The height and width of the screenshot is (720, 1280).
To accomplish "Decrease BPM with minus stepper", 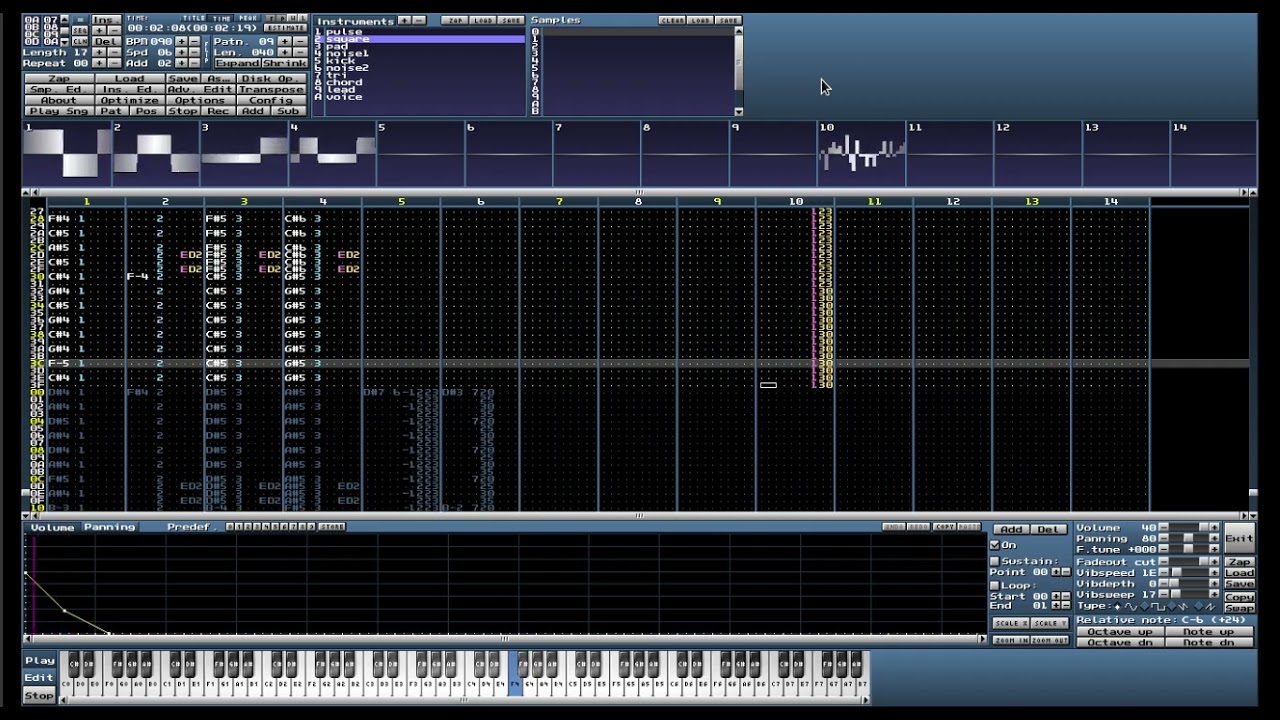I will click(x=194, y=41).
